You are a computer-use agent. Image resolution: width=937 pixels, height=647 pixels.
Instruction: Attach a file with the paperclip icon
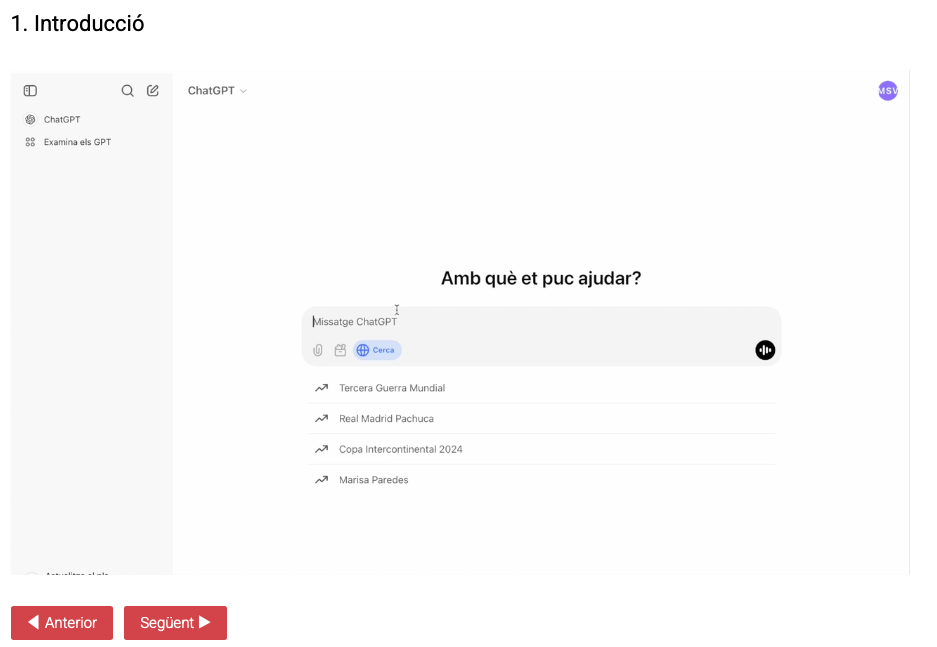(x=318, y=350)
